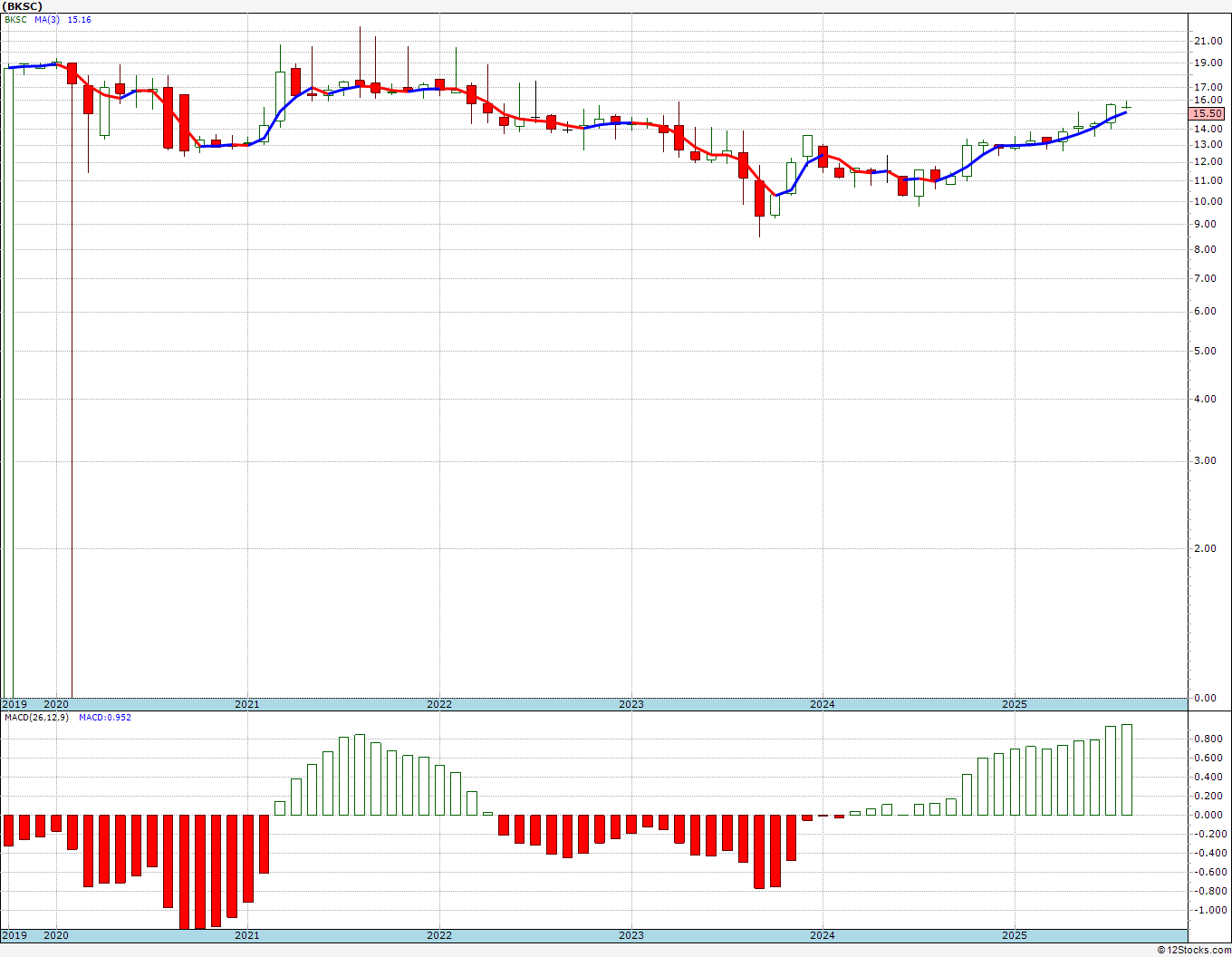The width and height of the screenshot is (1232, 957).
Task: Click the 0.800 MACD axis label
Action: click(1208, 739)
